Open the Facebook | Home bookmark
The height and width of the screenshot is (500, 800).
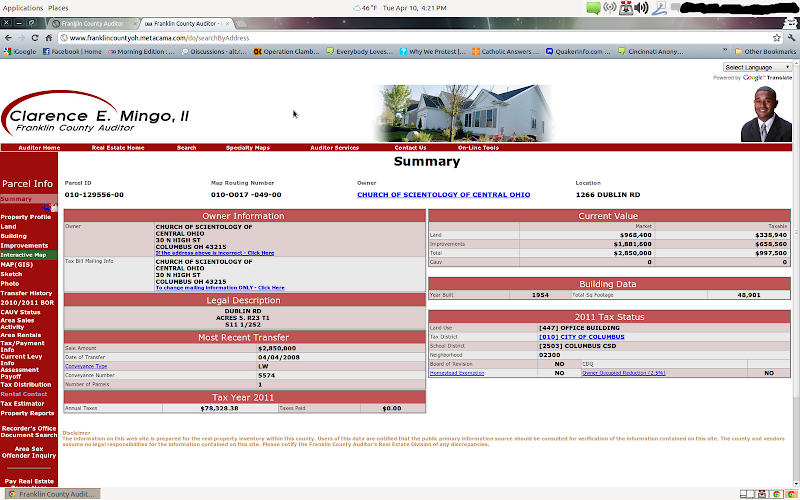(x=72, y=52)
